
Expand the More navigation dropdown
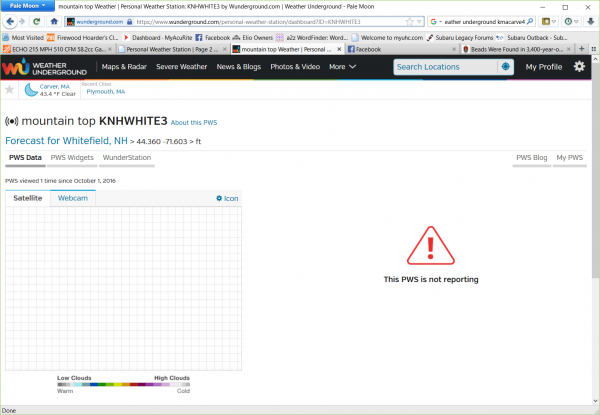coord(342,67)
